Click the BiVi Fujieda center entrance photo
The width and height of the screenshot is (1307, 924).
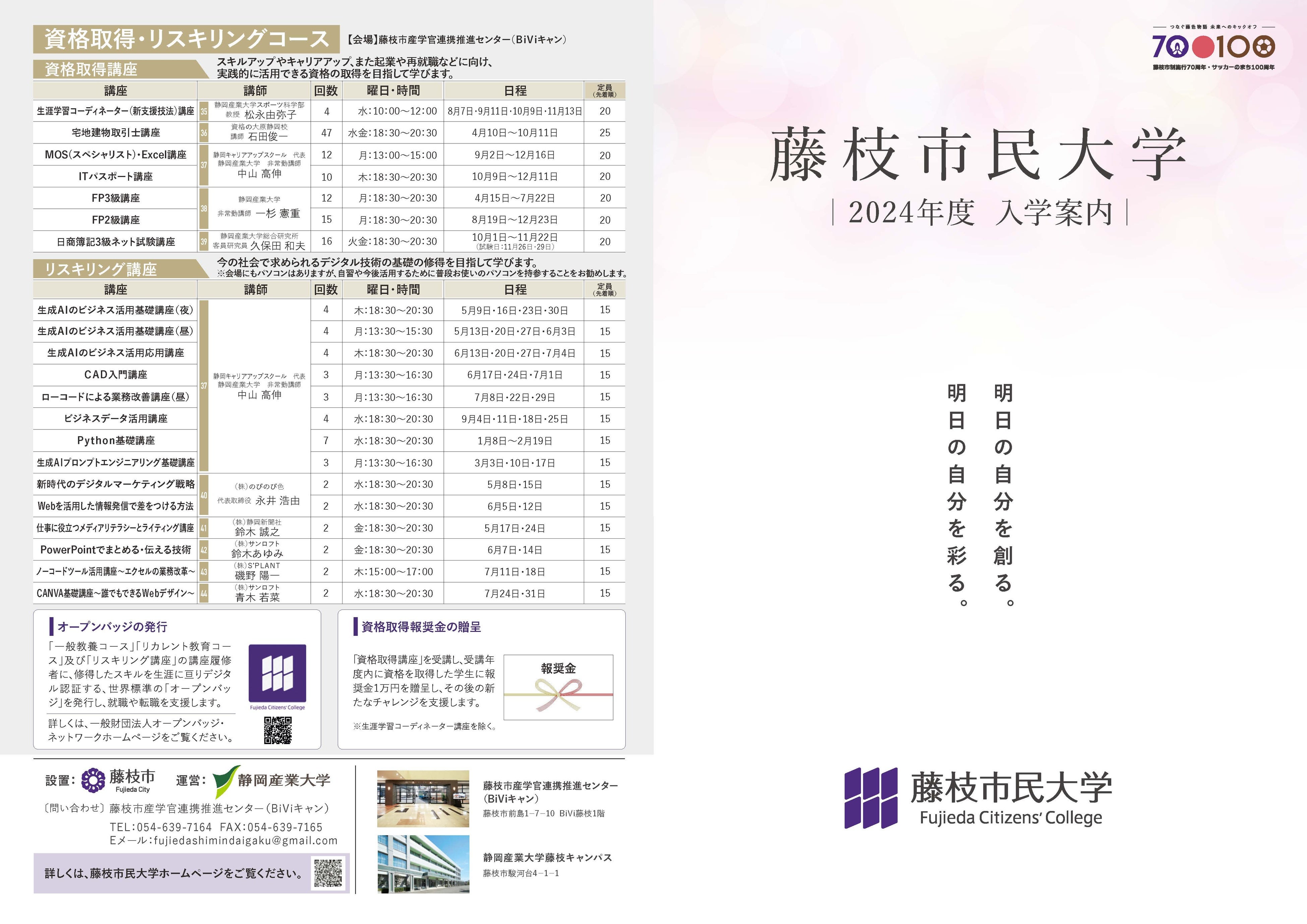click(423, 798)
